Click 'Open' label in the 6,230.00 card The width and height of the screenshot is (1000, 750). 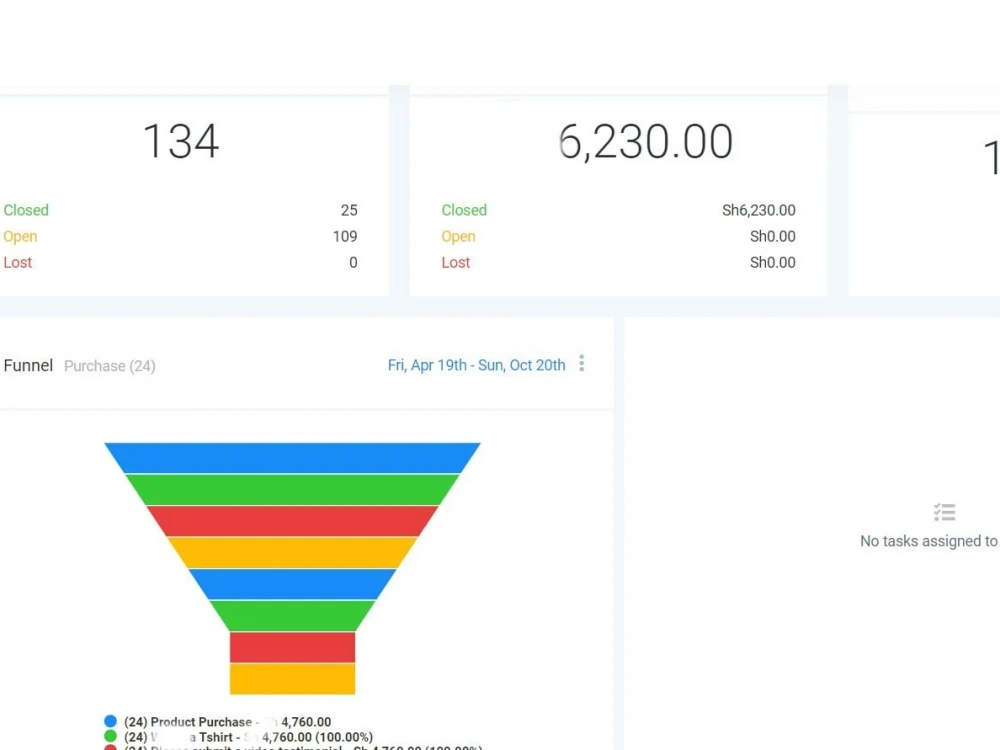[x=459, y=237]
